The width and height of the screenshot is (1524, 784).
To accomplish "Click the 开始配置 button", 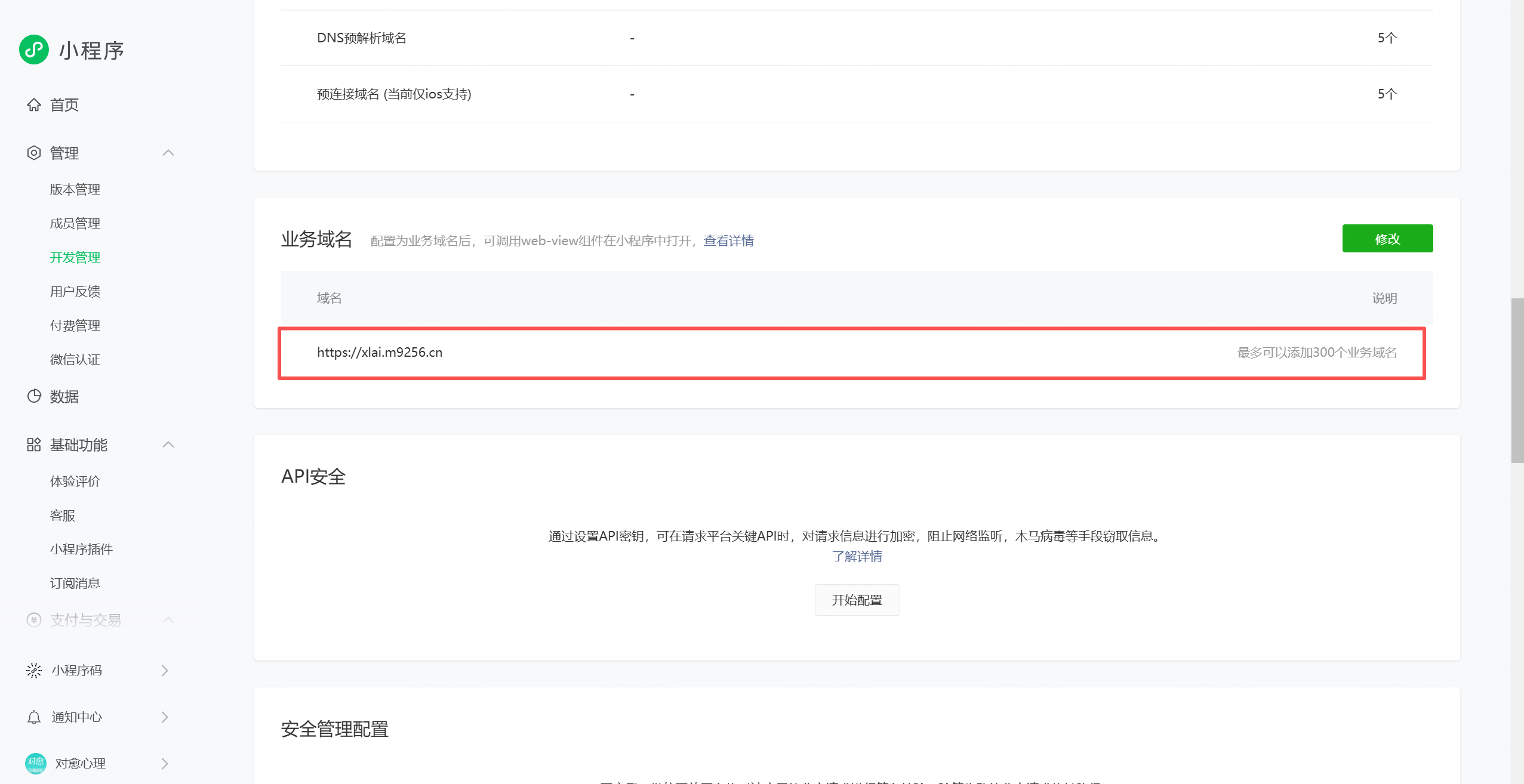I will click(x=857, y=600).
